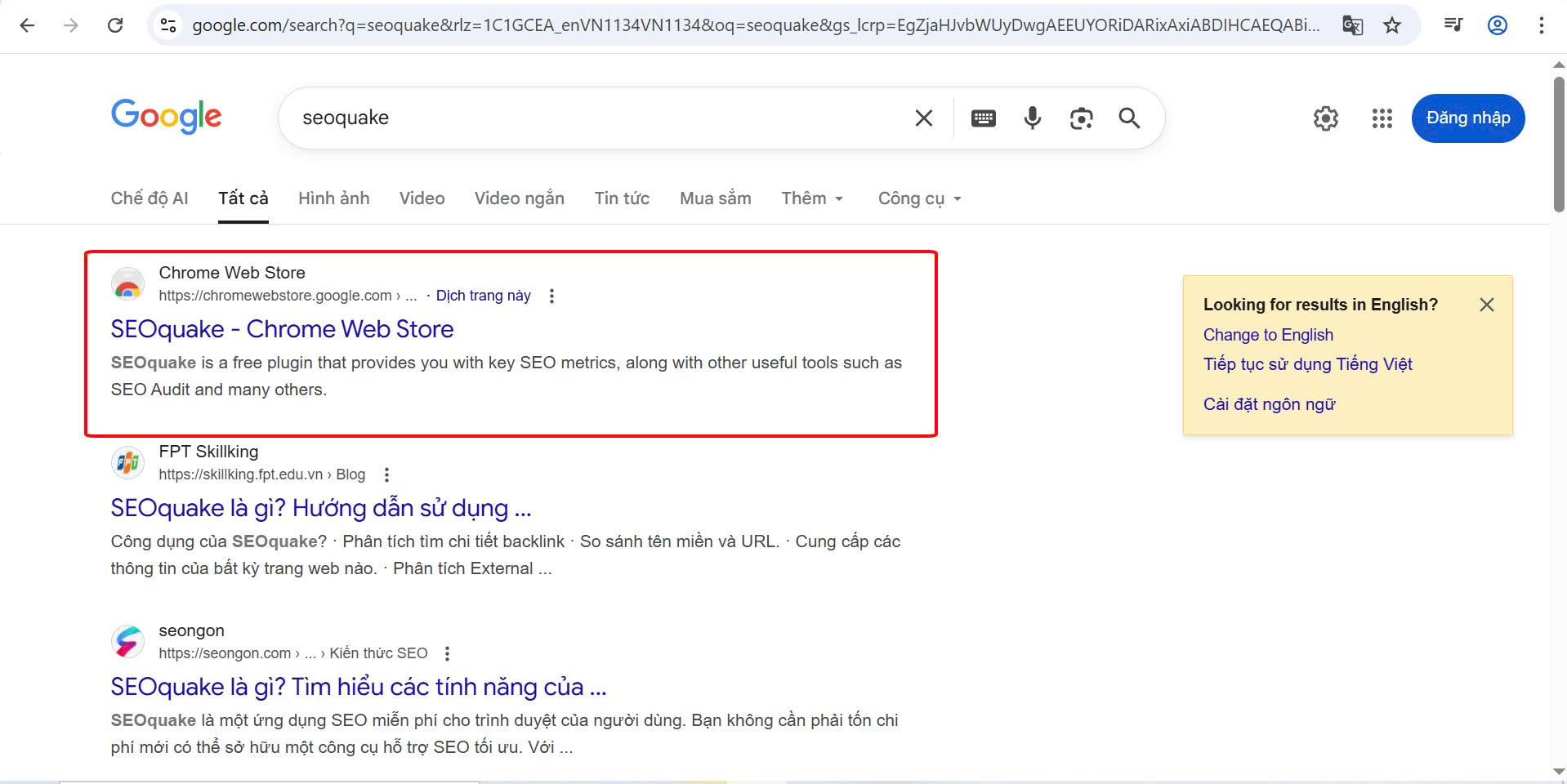
Task: Open the Công cụ dropdown
Action: [917, 198]
